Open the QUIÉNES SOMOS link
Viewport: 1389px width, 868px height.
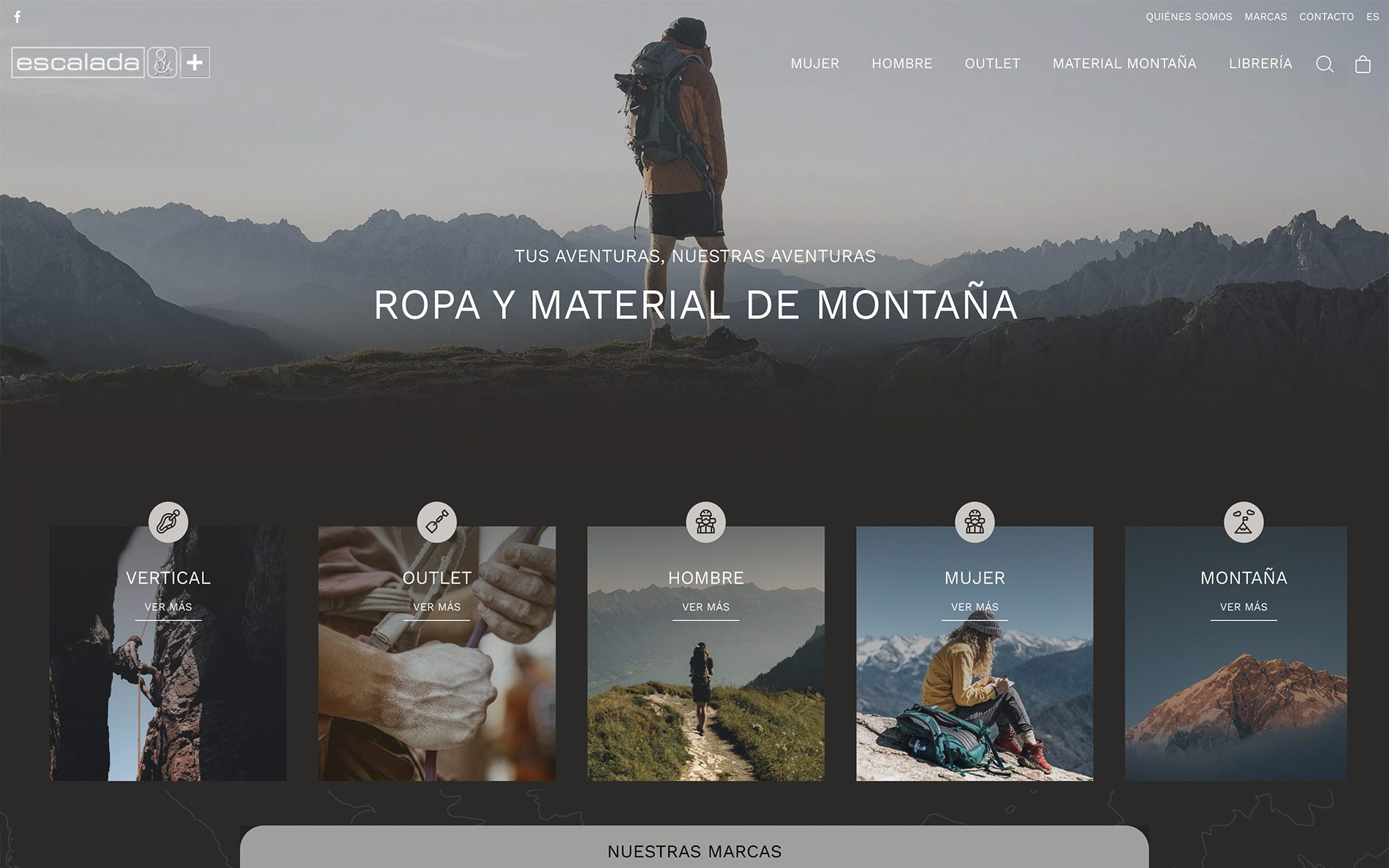click(1189, 17)
